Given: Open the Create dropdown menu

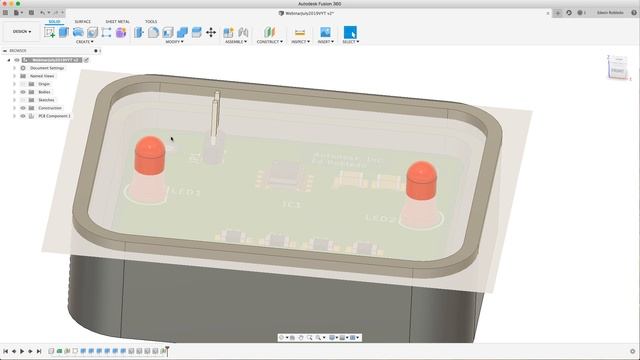Looking at the screenshot, I should [84, 42].
